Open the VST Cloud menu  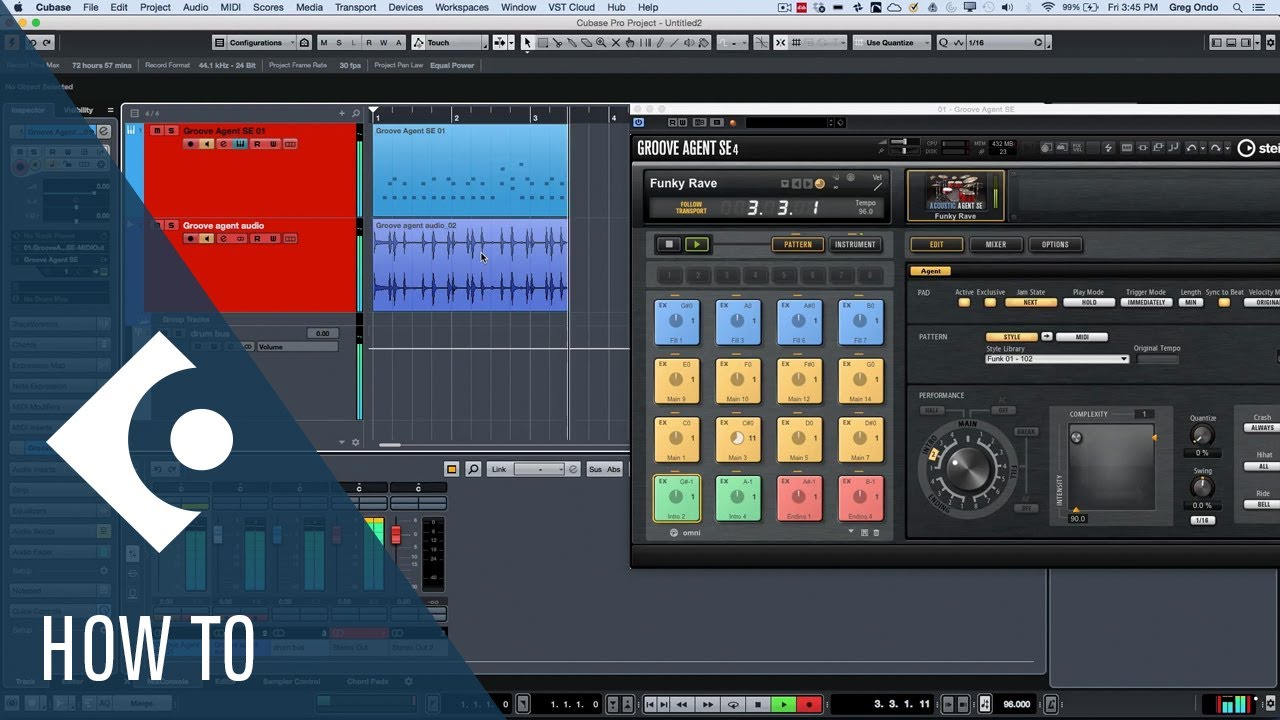coord(571,7)
